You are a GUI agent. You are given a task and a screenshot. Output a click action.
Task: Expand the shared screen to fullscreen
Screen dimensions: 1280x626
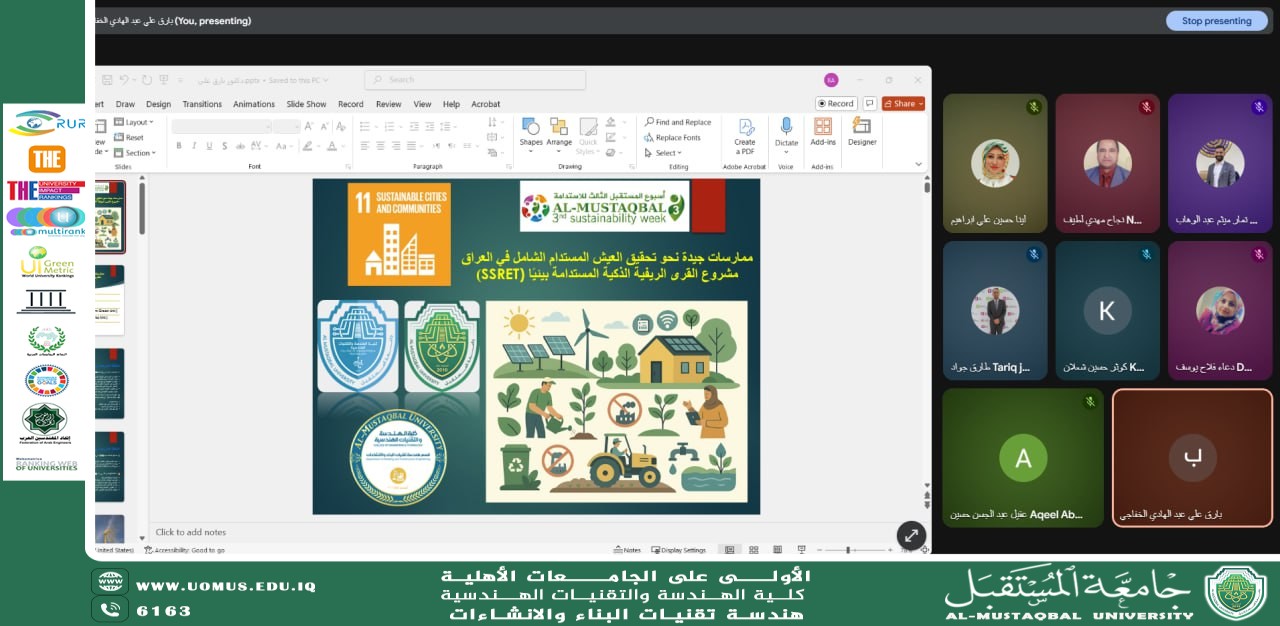coord(911,535)
